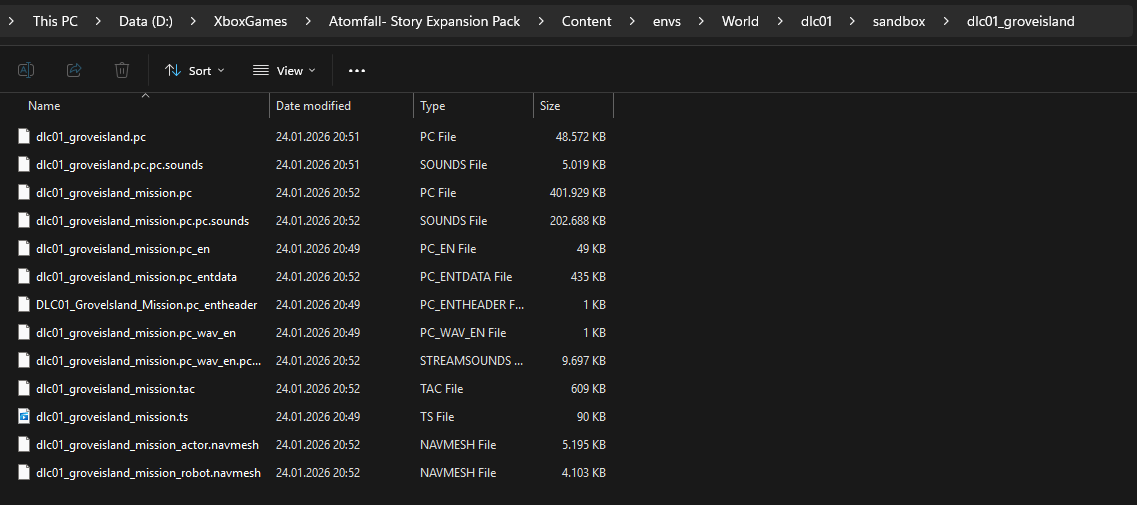Click the Type column header
The image size is (1137, 505).
coord(433,106)
